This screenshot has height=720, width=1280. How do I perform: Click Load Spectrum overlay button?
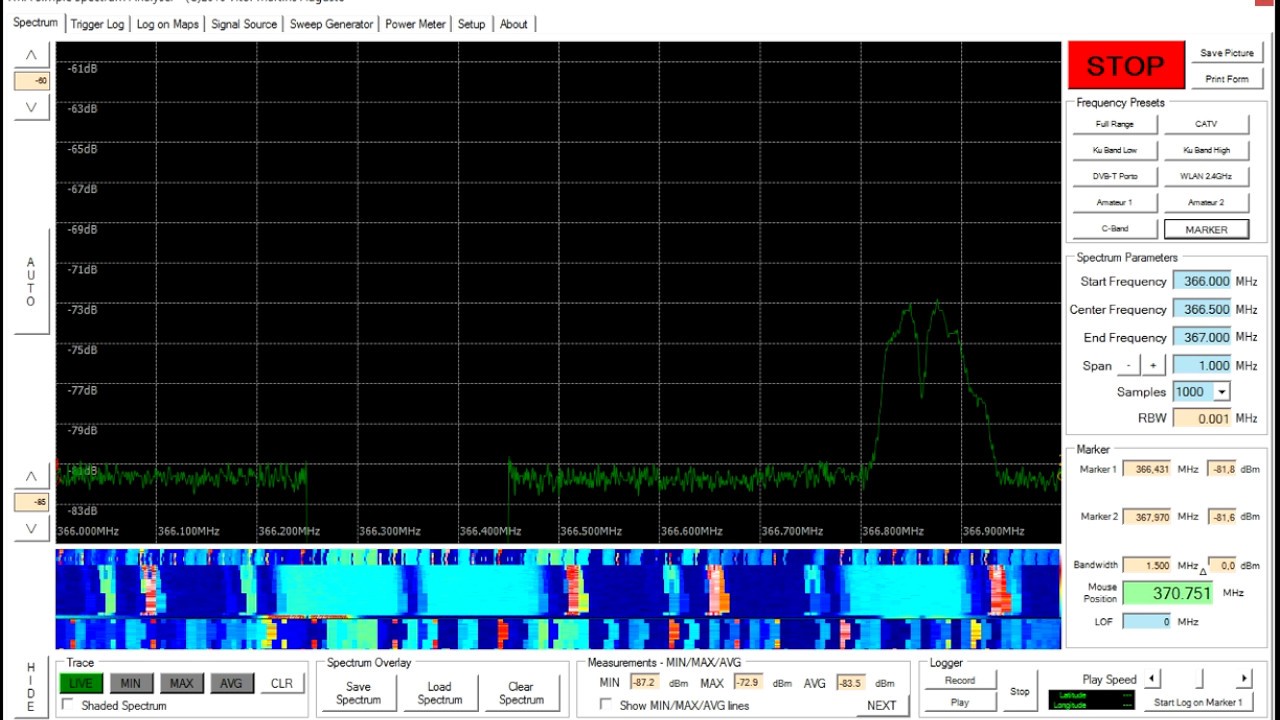click(440, 693)
